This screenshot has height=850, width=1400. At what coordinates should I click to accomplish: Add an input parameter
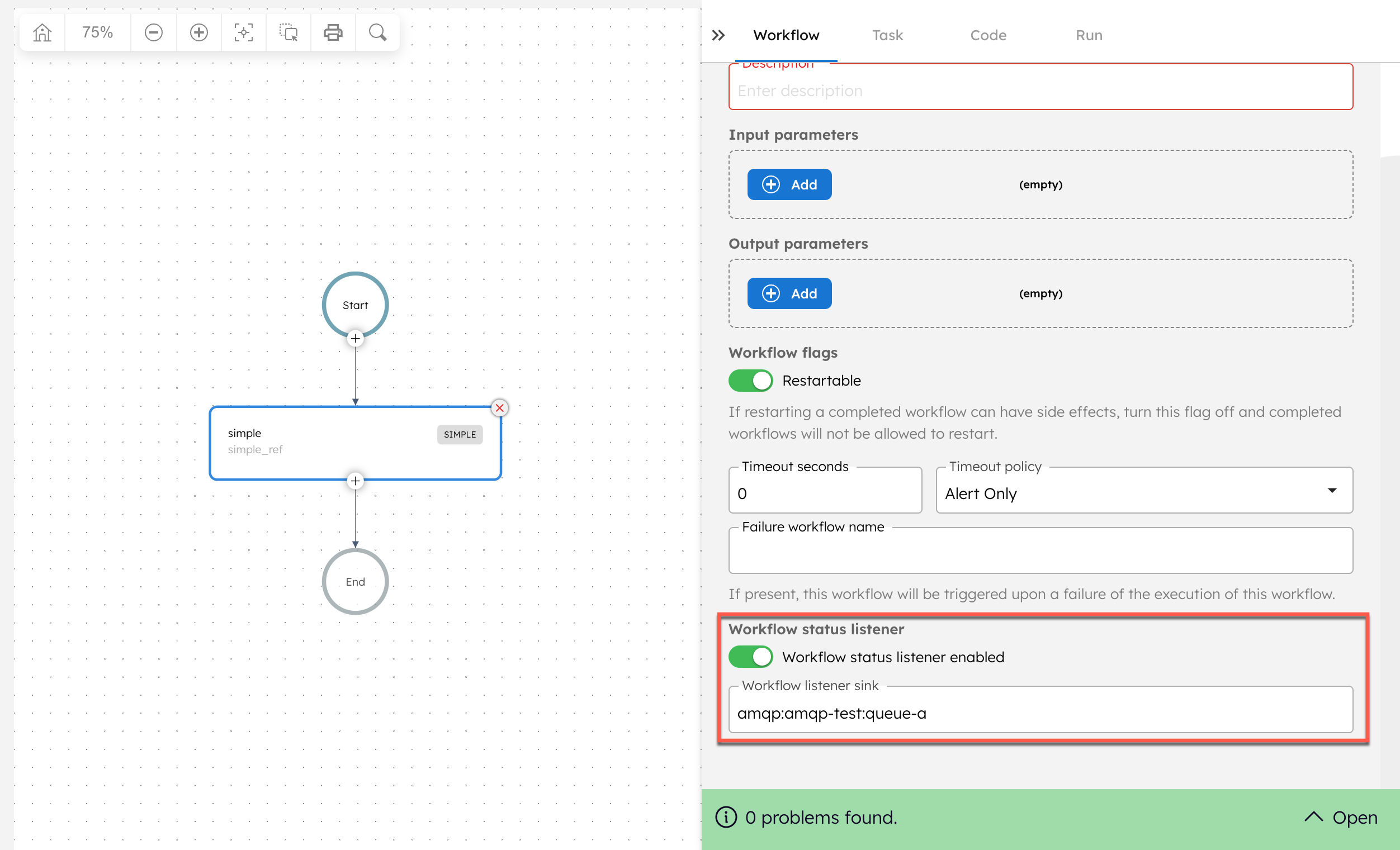pyautogui.click(x=789, y=184)
